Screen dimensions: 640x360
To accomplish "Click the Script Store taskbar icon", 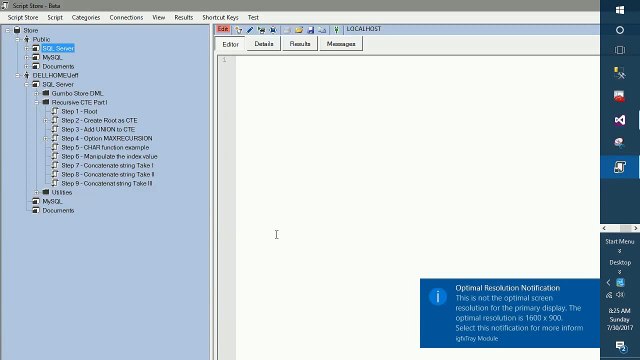I will pos(620,167).
